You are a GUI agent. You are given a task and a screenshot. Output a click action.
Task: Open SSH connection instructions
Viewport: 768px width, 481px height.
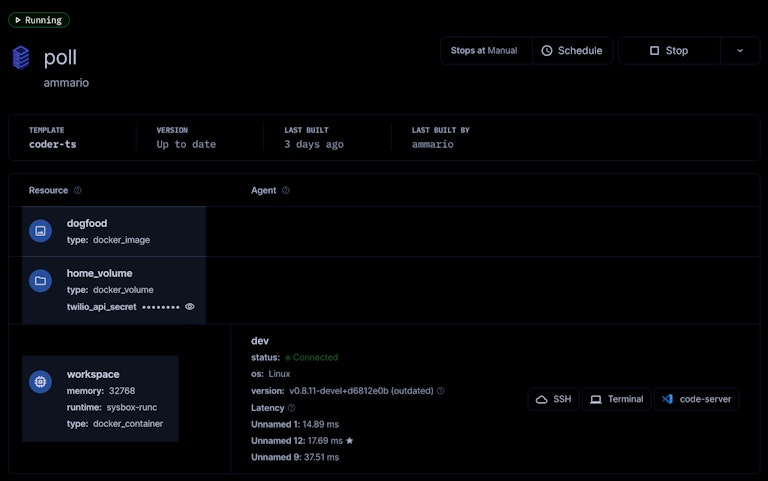pos(554,399)
